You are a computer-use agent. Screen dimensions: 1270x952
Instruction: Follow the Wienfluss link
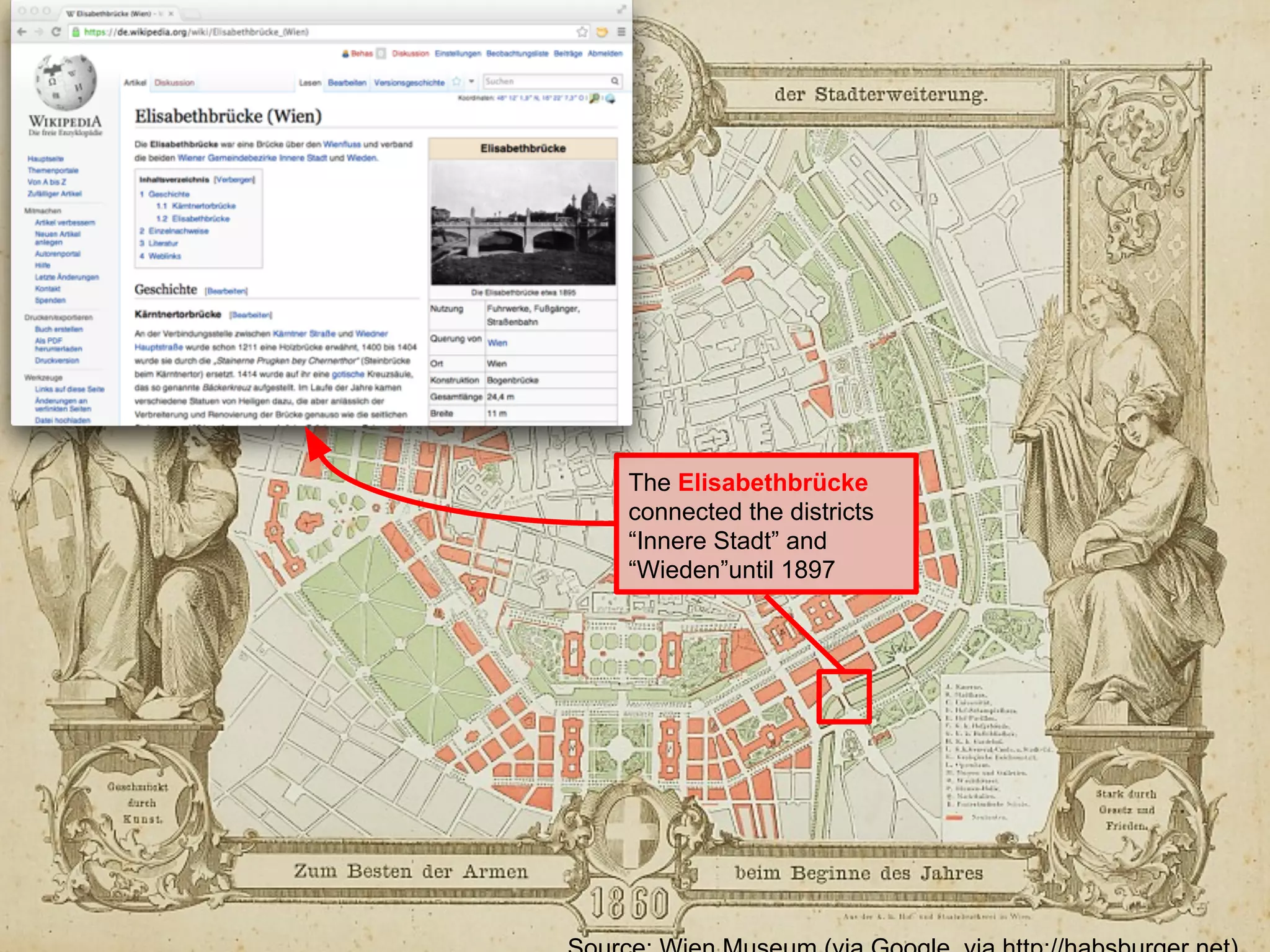point(342,144)
